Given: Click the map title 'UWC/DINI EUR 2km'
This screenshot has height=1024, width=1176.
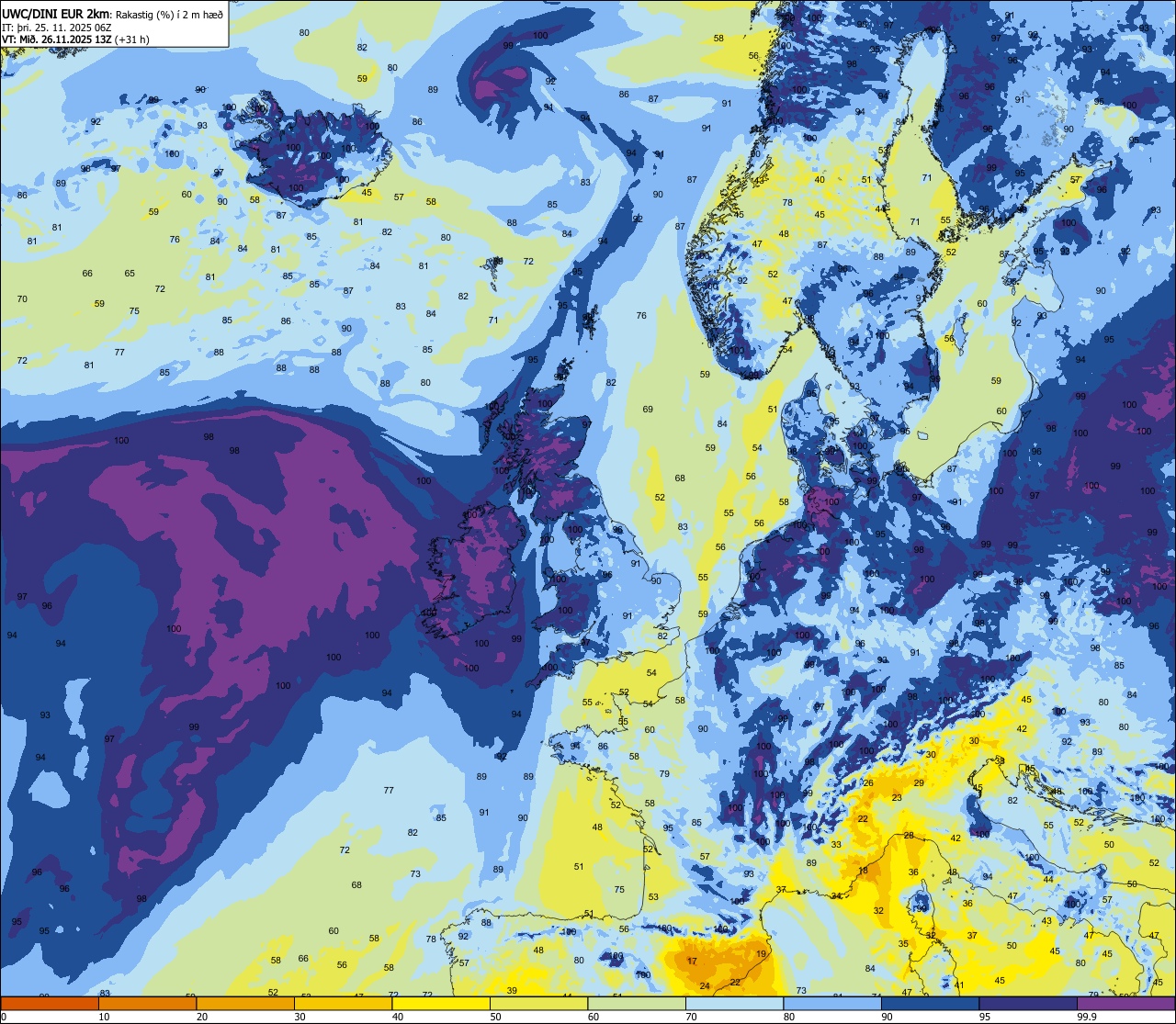Looking at the screenshot, I should [x=56, y=14].
